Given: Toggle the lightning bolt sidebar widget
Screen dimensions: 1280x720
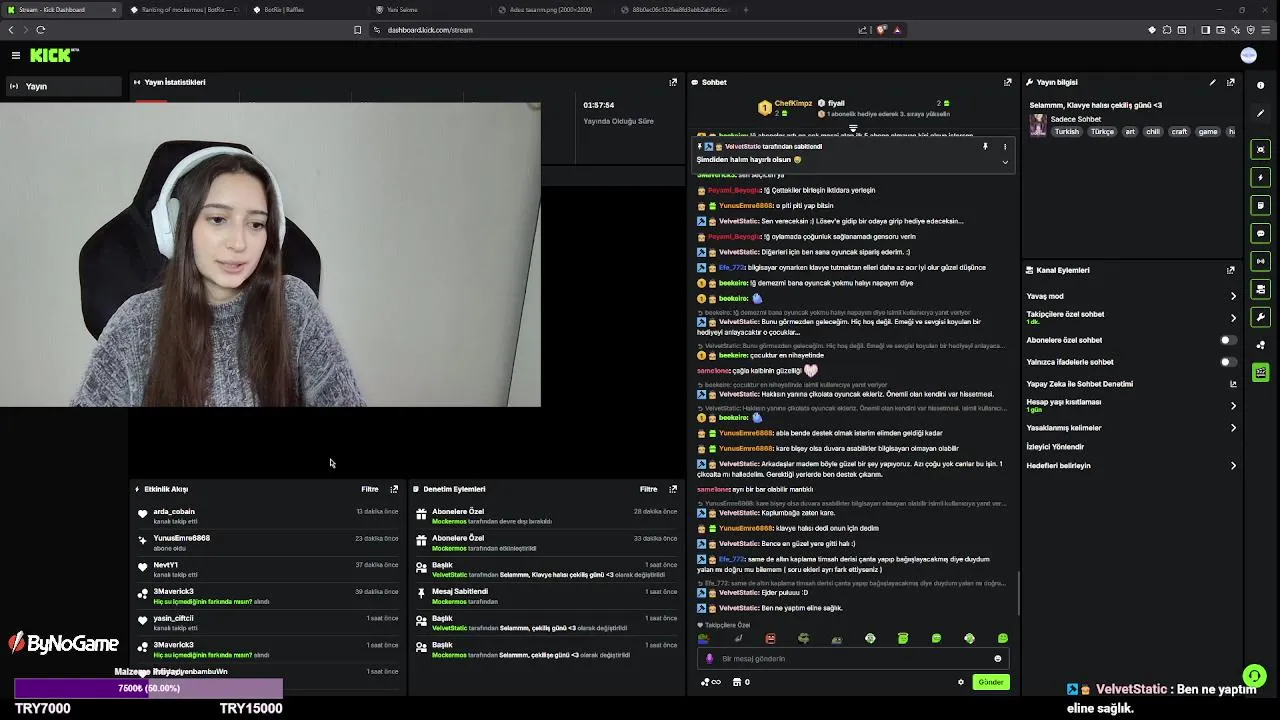Looking at the screenshot, I should (1260, 177).
